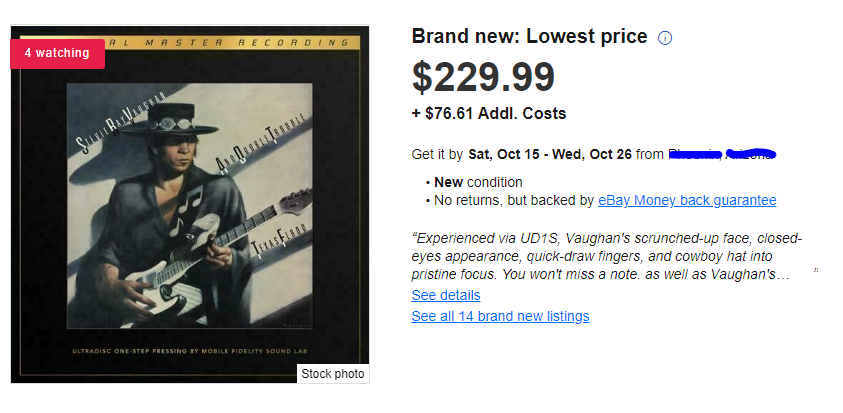
Task: Click the $76.61 Addl. Costs text
Action: (x=489, y=114)
